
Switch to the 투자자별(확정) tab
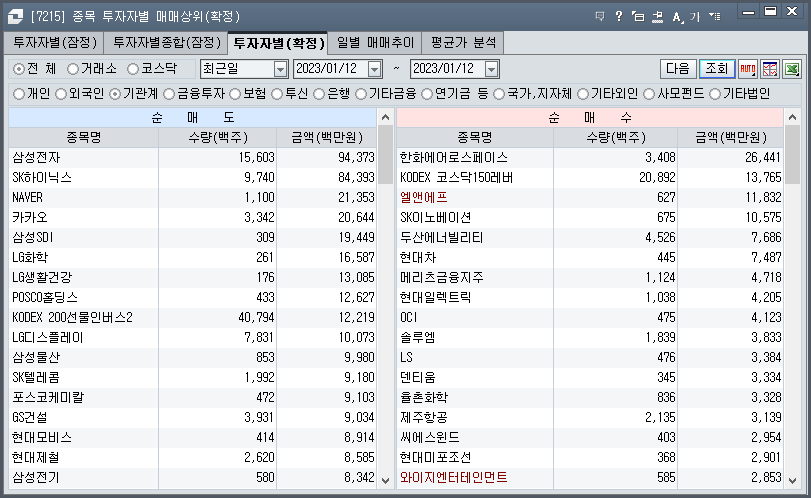pyautogui.click(x=279, y=43)
